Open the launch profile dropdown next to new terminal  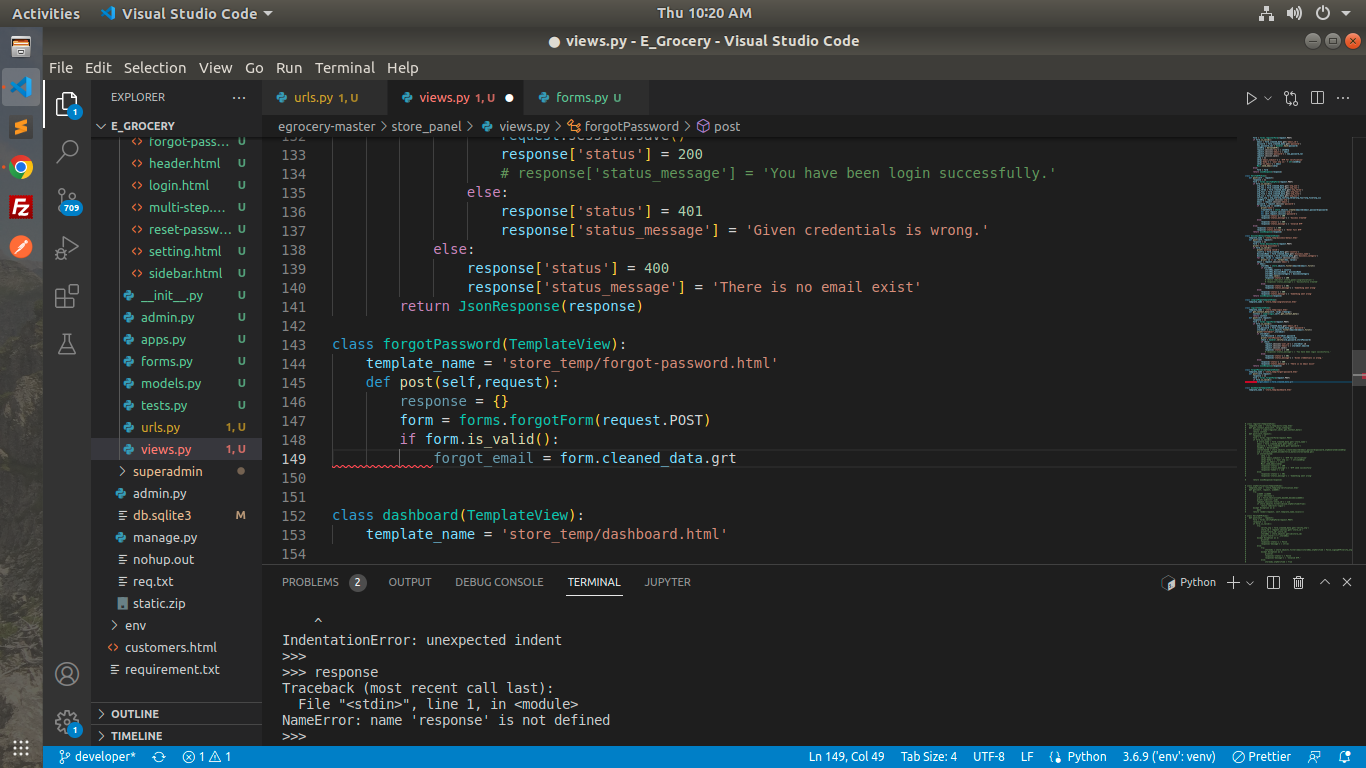pos(1251,582)
